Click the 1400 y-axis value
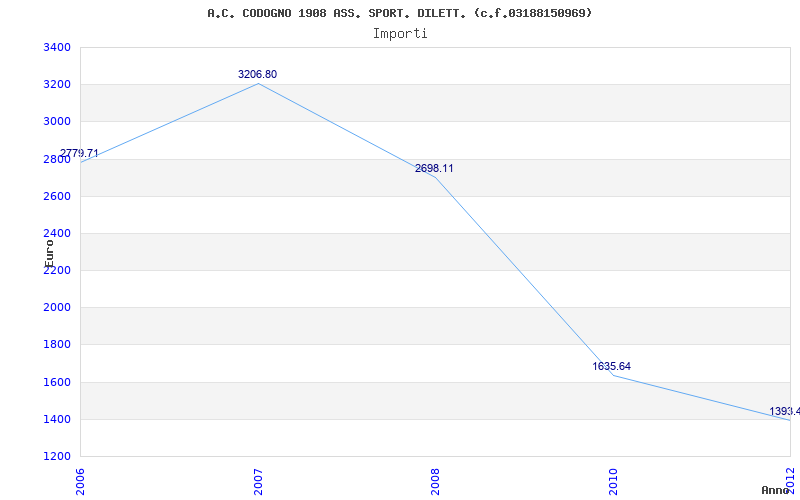 pyautogui.click(x=56, y=419)
